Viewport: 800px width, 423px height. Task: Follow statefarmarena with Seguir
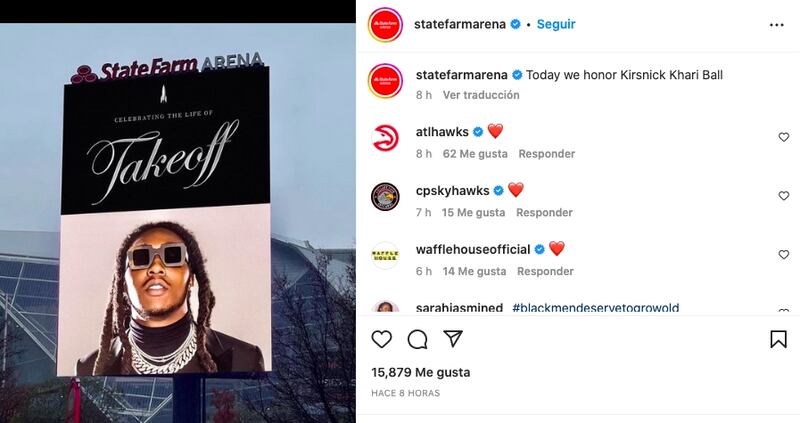tap(556, 24)
